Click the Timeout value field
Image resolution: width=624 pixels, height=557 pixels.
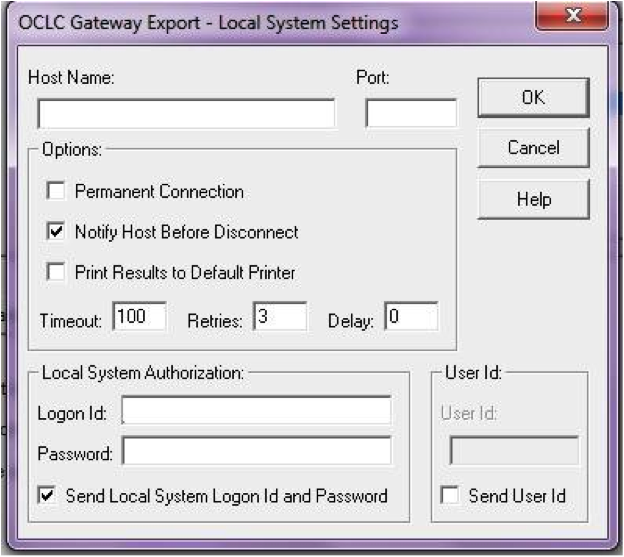tap(139, 316)
